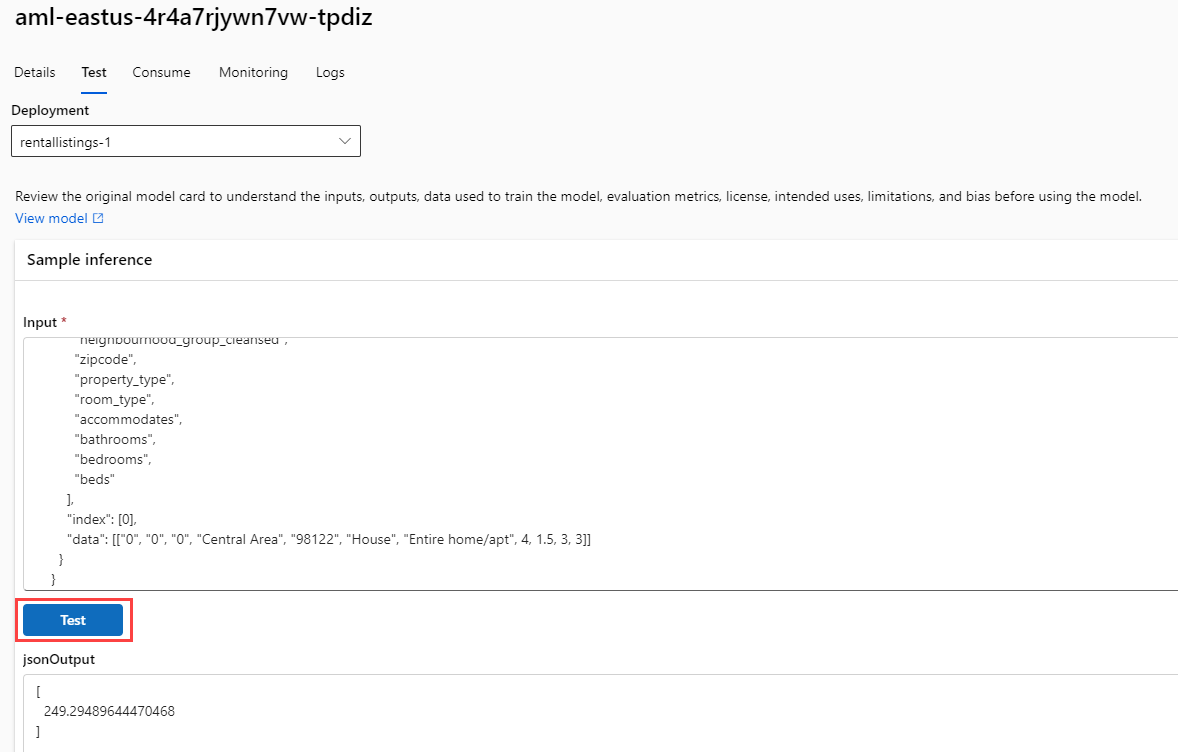Select the Test tab
The image size is (1178, 752).
coord(93,72)
